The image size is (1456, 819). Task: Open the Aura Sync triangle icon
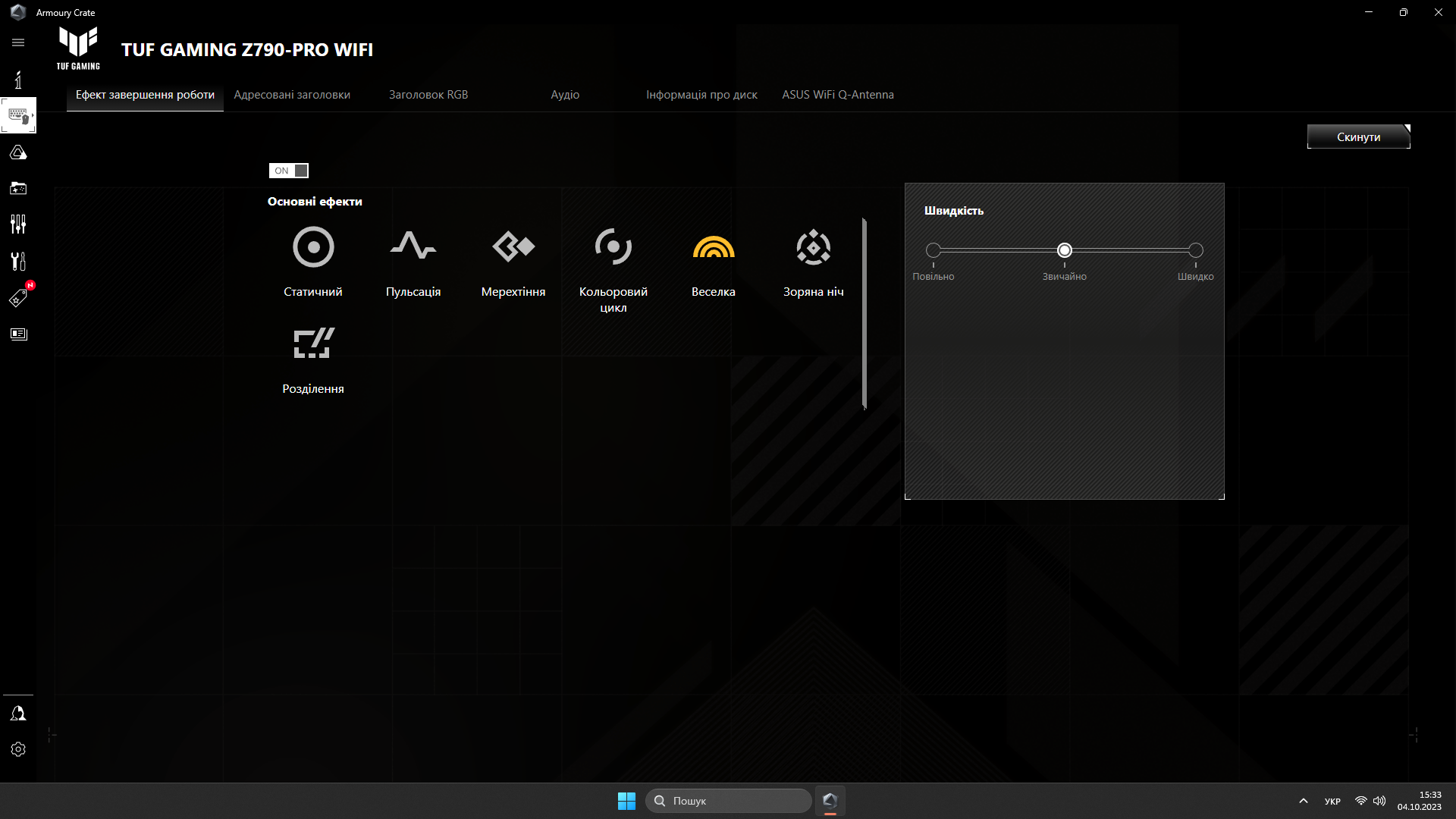tap(18, 152)
